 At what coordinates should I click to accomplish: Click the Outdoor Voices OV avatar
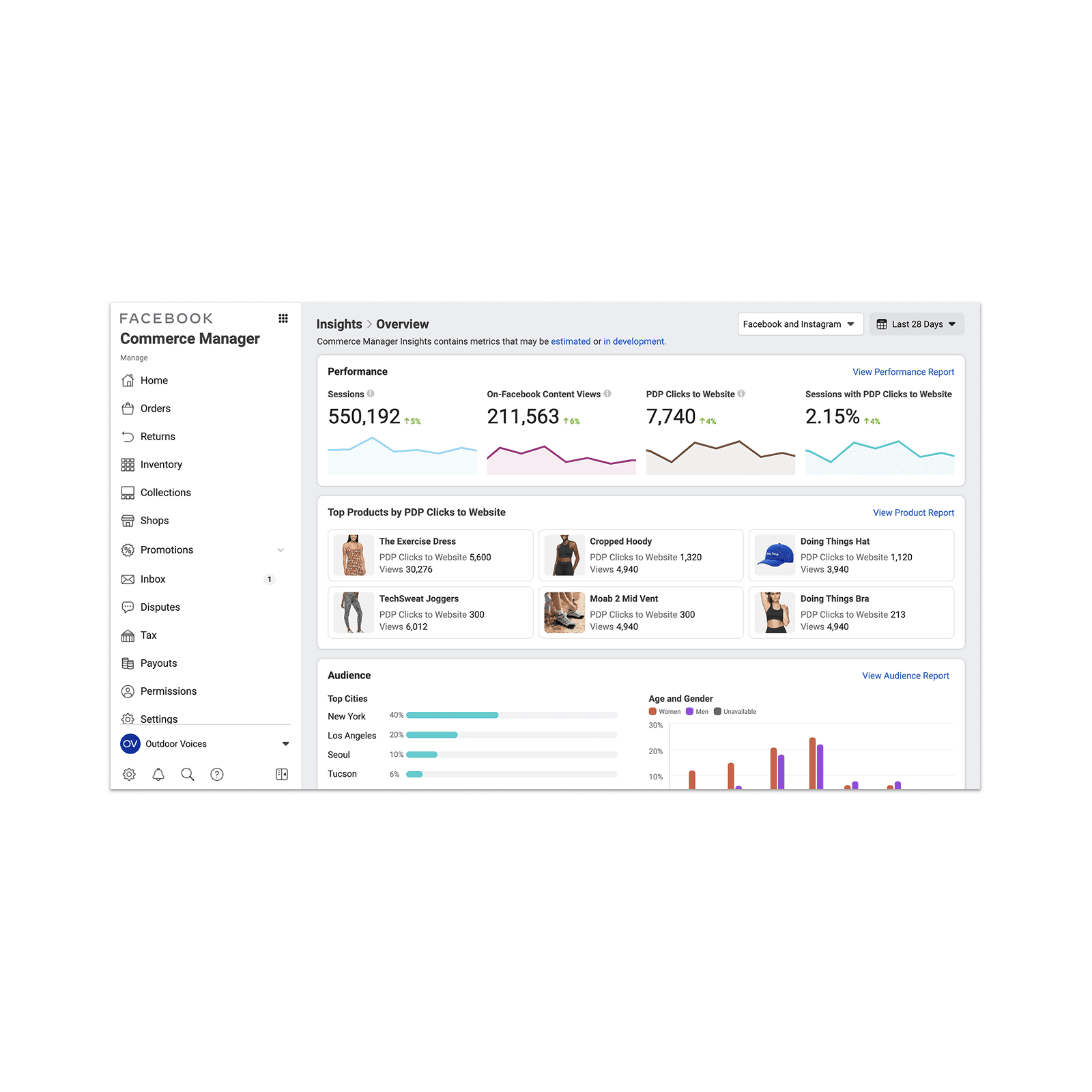[130, 744]
